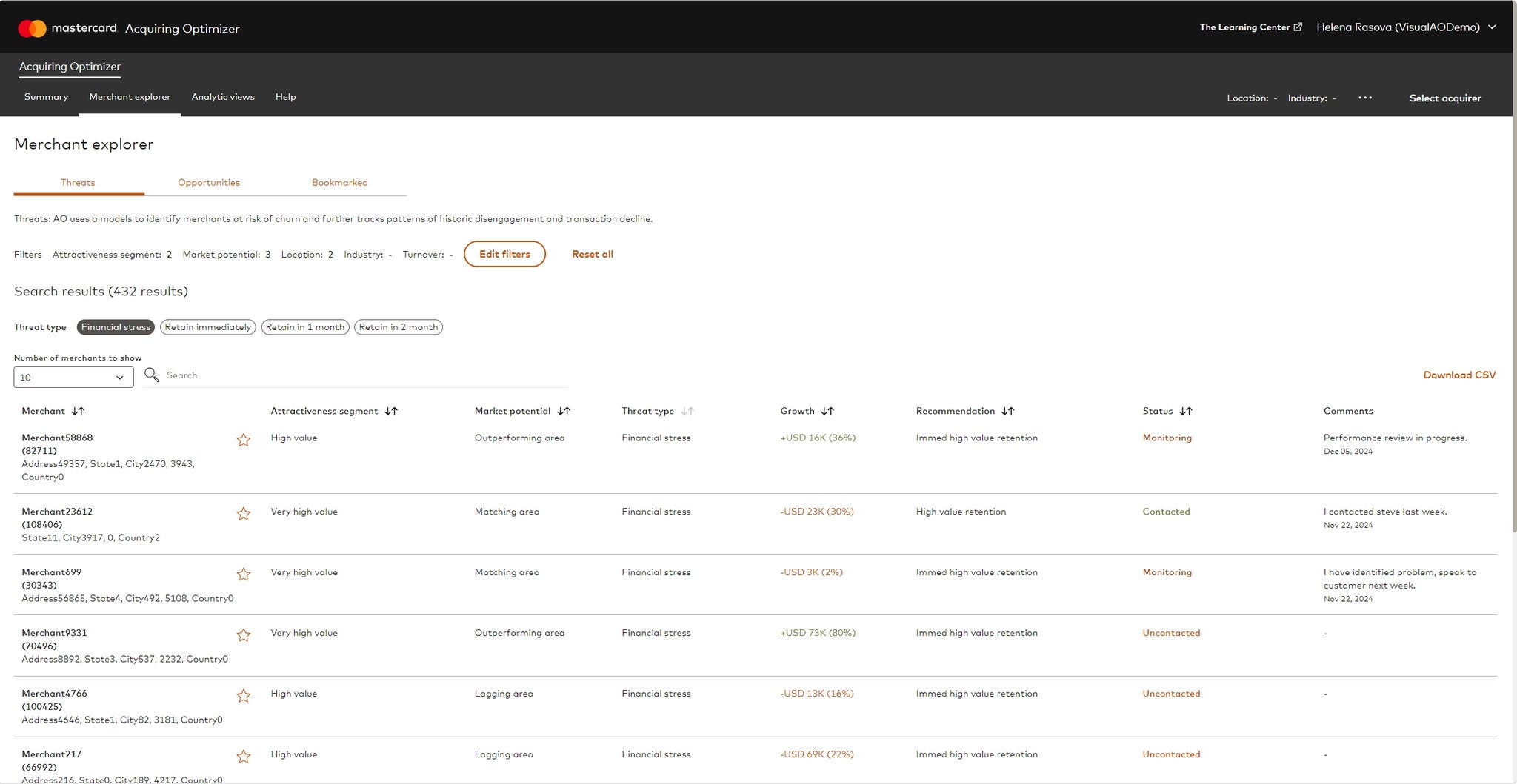
Task: Sort by Growth column
Action: [828, 411]
